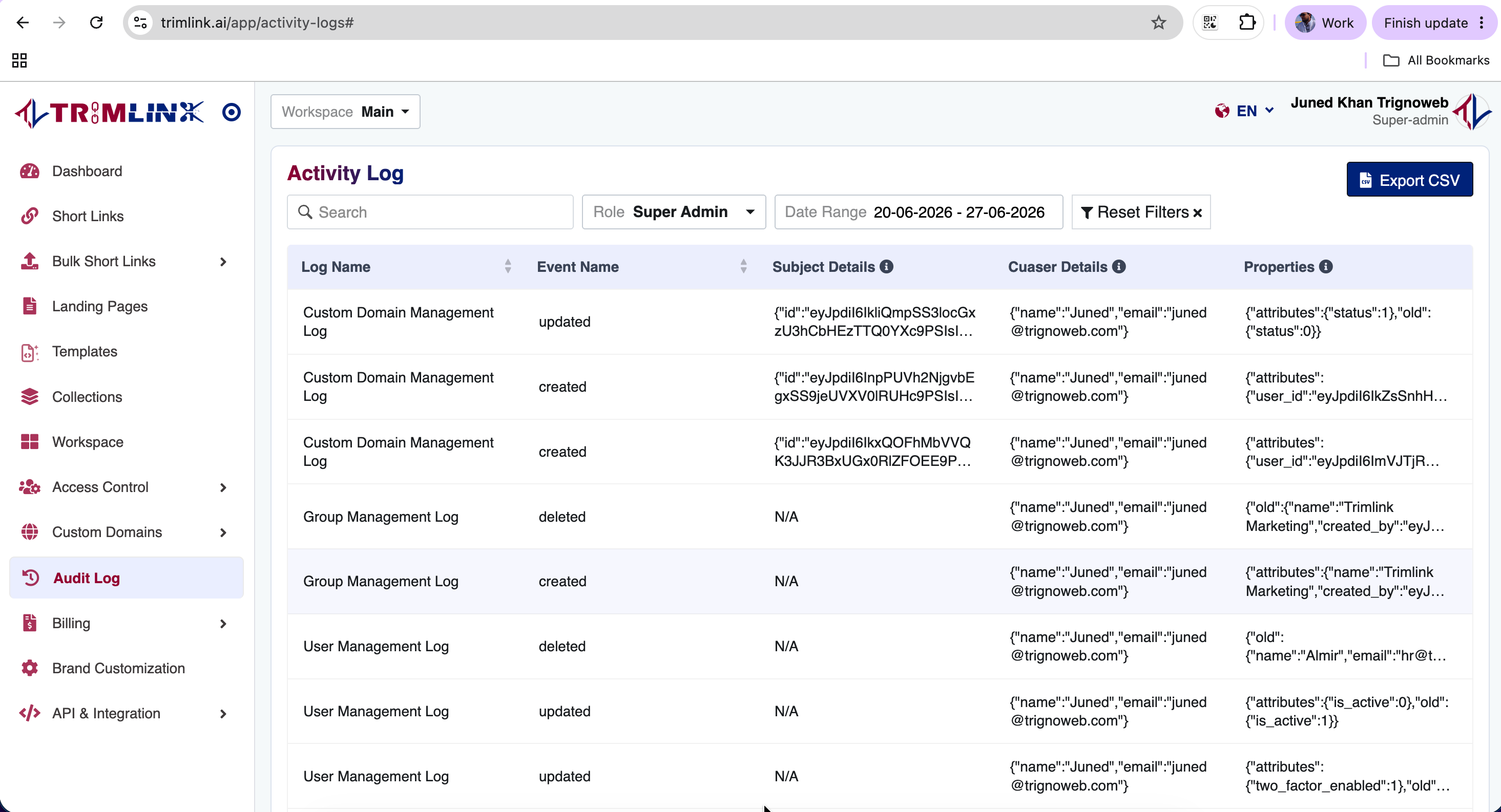Open the EN language dropdown
Image resolution: width=1501 pixels, height=812 pixels.
[x=1245, y=111]
